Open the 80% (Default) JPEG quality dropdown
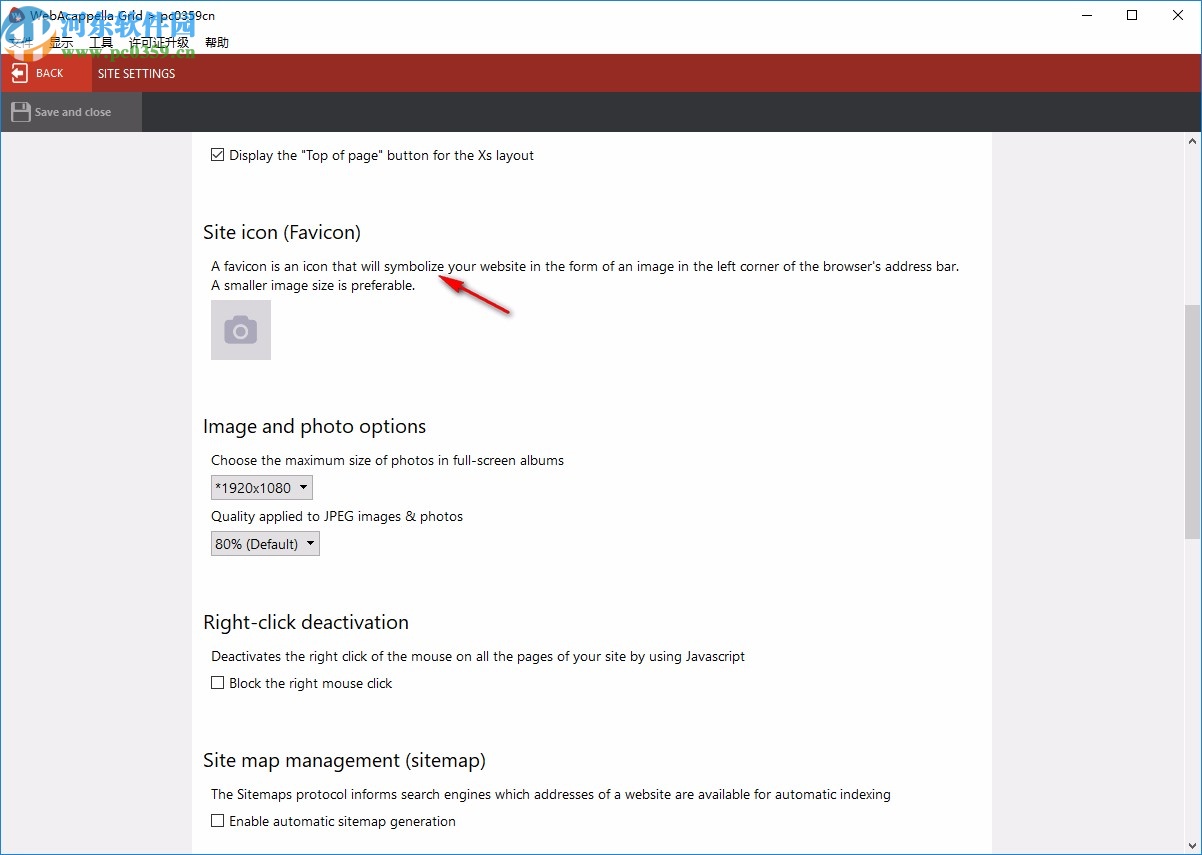The height and width of the screenshot is (855, 1202). (x=265, y=544)
